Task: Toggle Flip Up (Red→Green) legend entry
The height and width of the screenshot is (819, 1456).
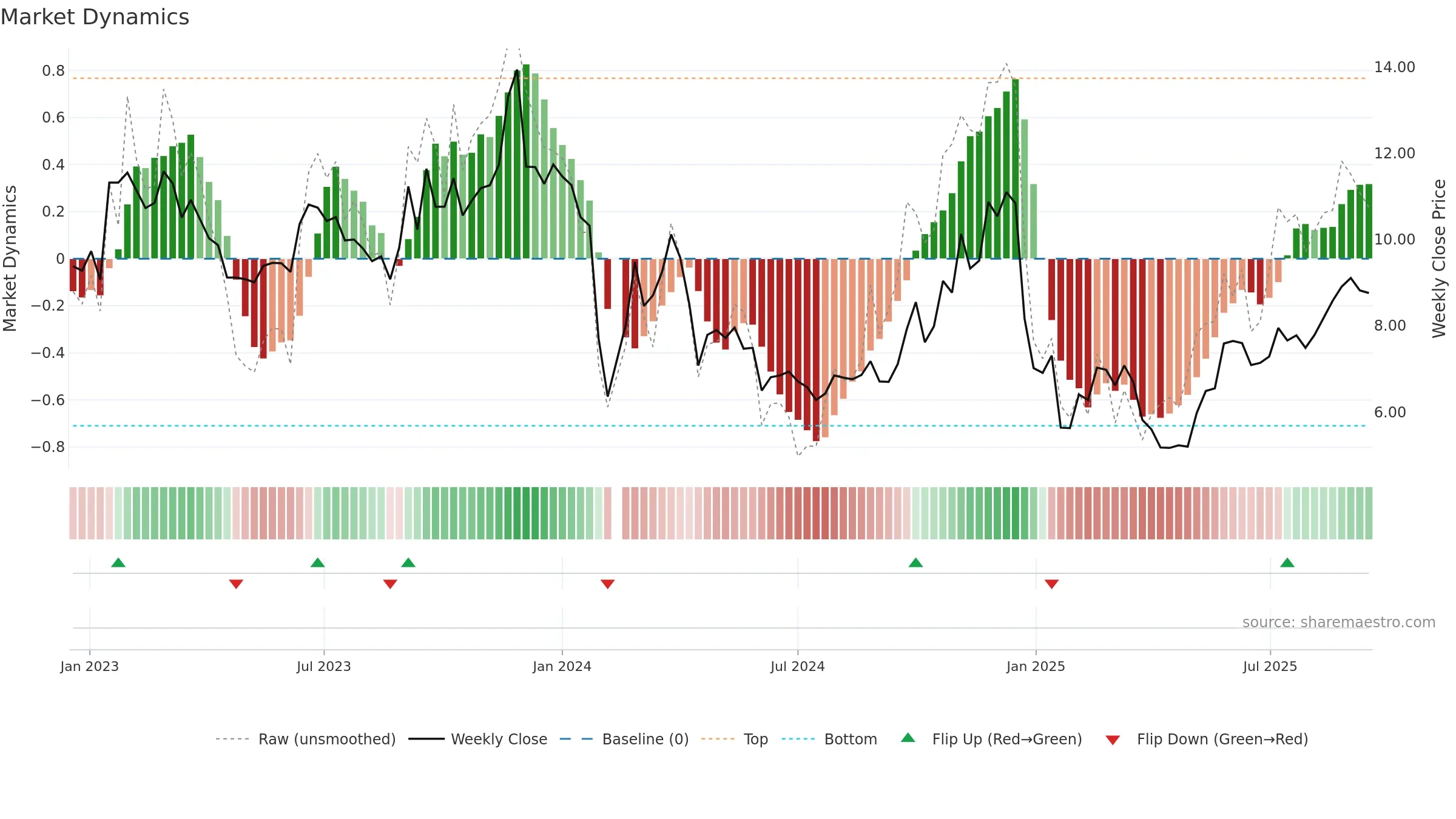Action: [x=991, y=739]
